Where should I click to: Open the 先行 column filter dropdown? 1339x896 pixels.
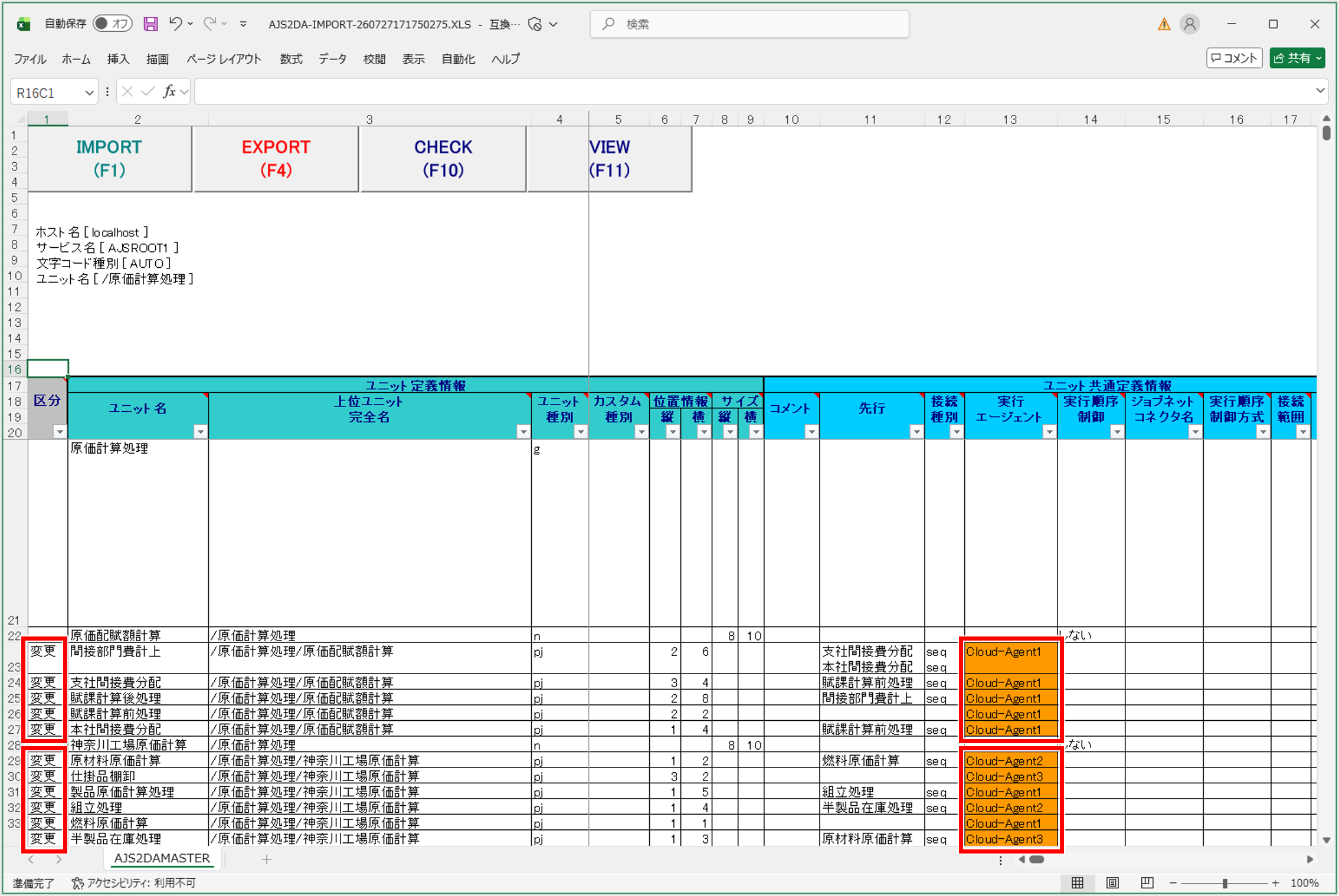(916, 432)
